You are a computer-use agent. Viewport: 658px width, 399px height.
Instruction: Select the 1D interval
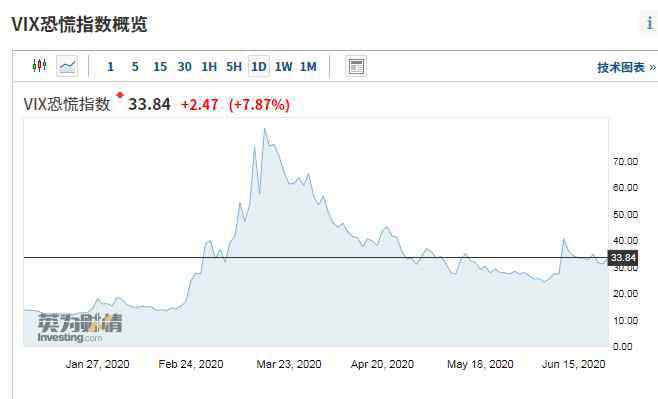click(x=258, y=67)
